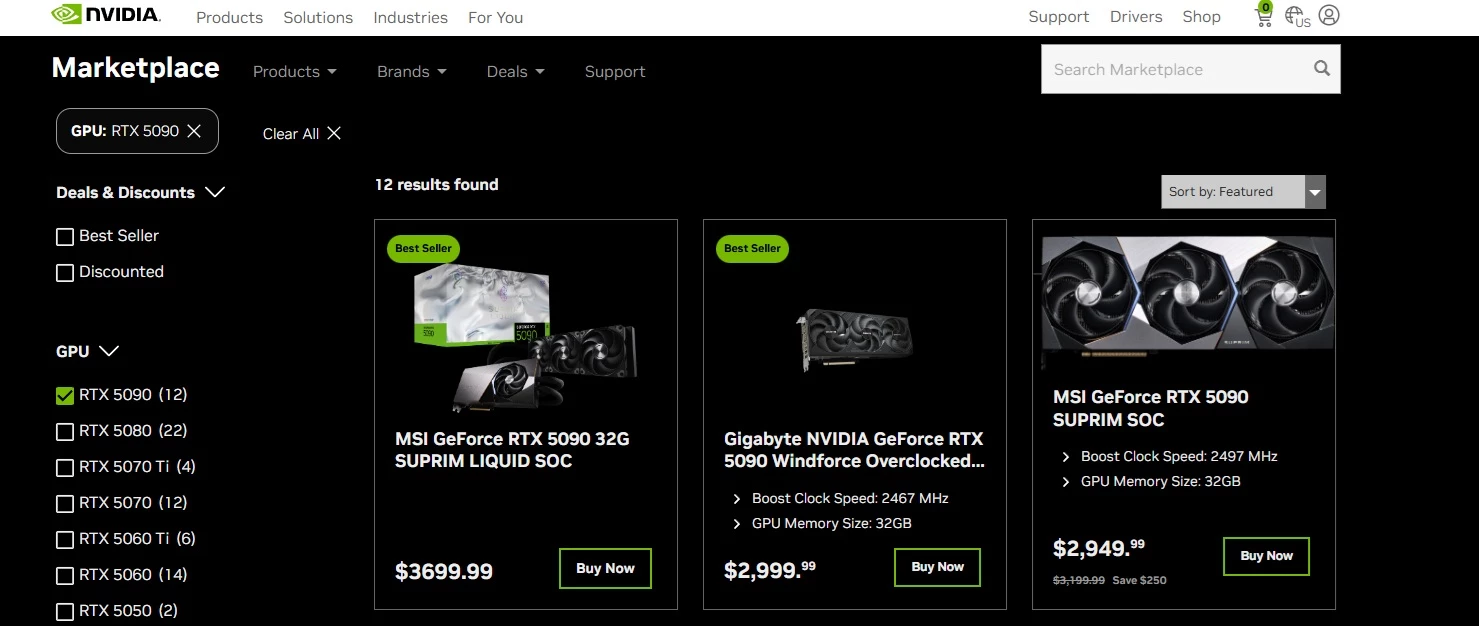Collapse the GPU filter section
Screen dimensions: 1479x626
pyautogui.click(x=110, y=351)
